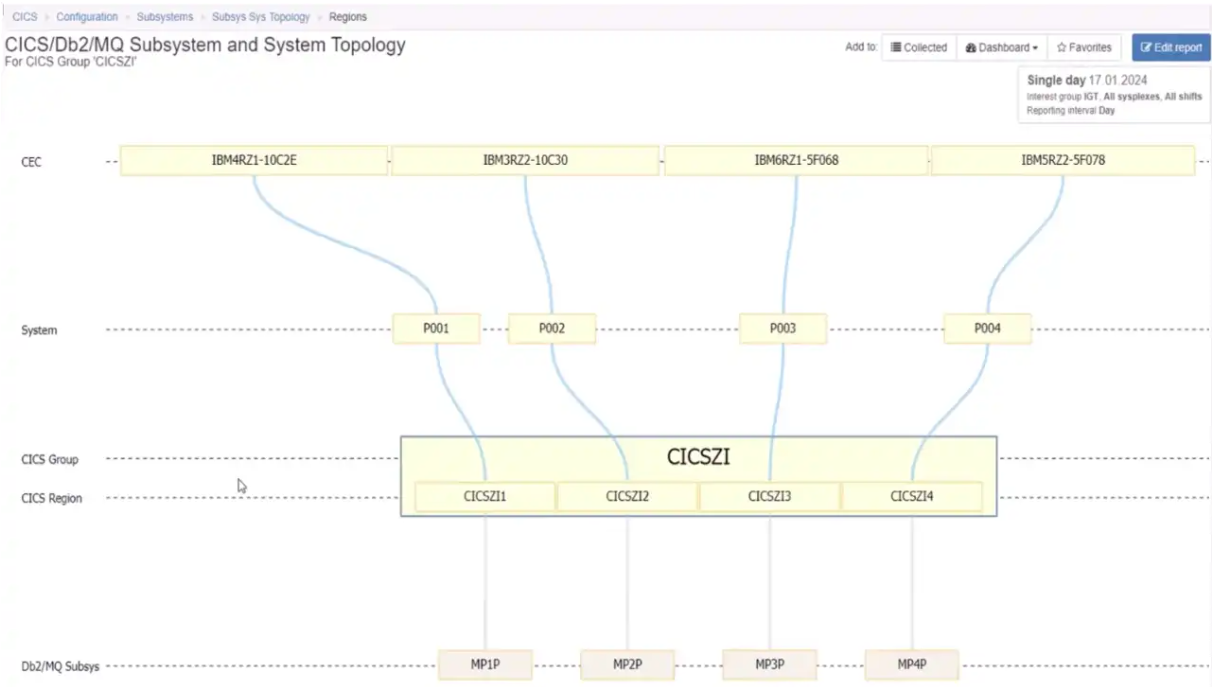Click the CICS Region row label
The image size is (1213, 687).
[x=52, y=498]
